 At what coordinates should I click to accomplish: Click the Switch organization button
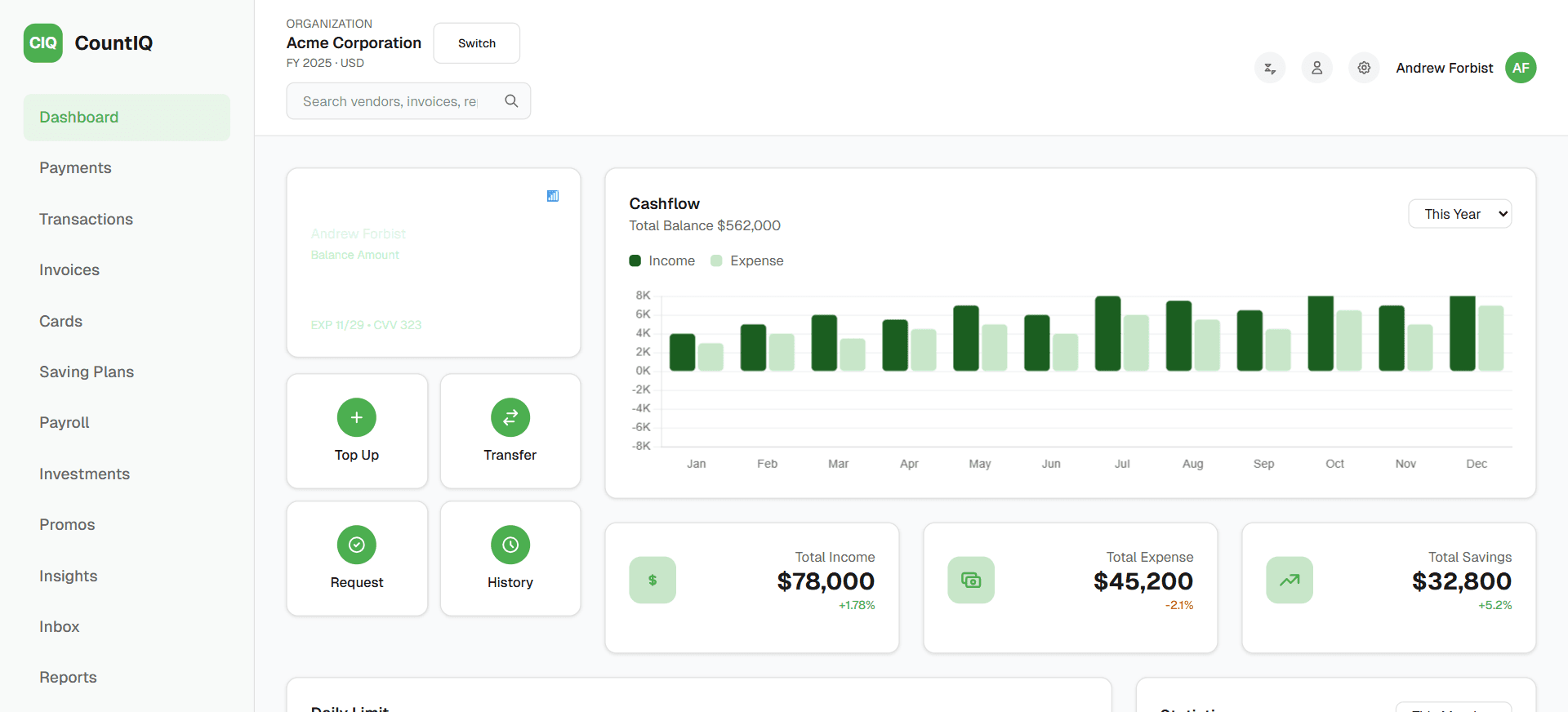point(477,43)
